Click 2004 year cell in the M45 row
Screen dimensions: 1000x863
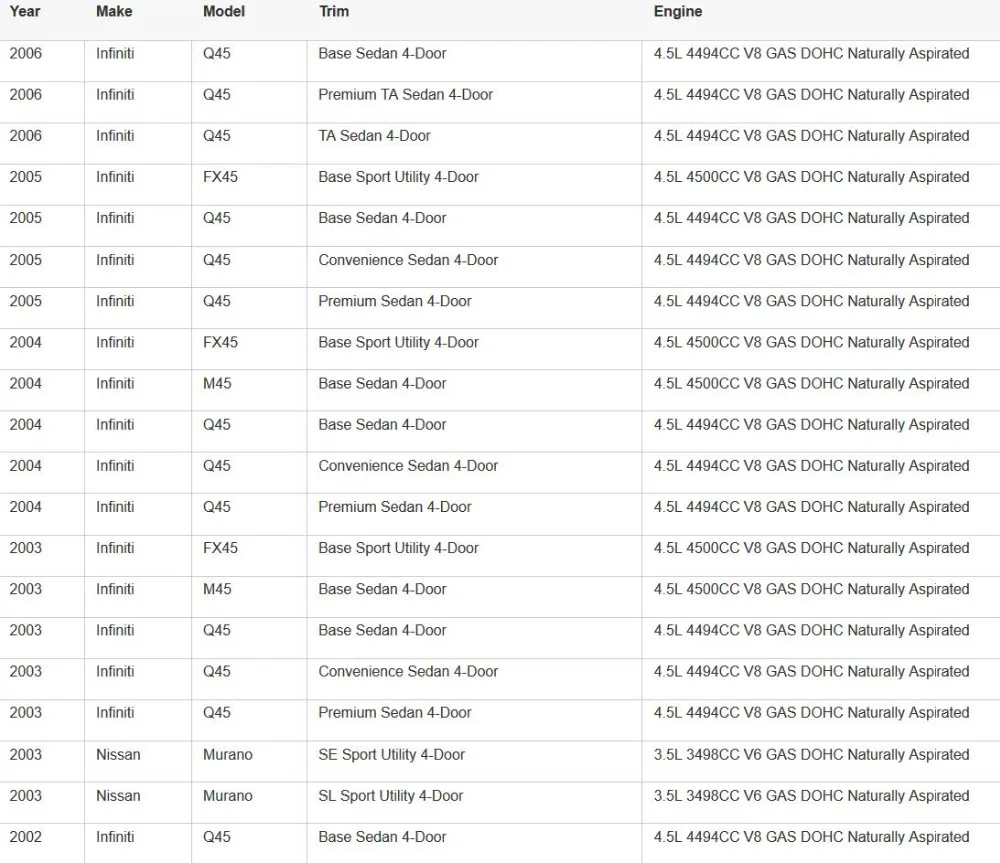26,383
